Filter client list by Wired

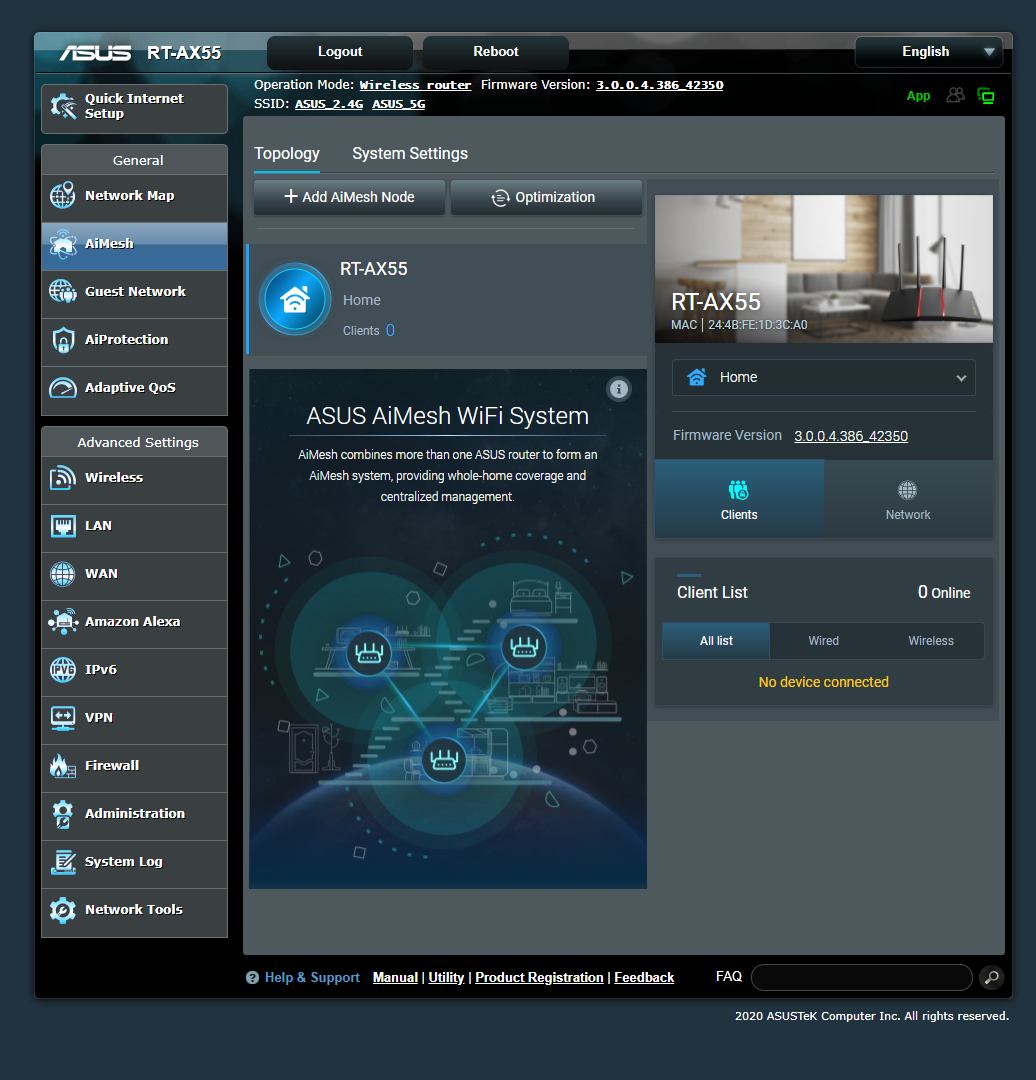823,641
